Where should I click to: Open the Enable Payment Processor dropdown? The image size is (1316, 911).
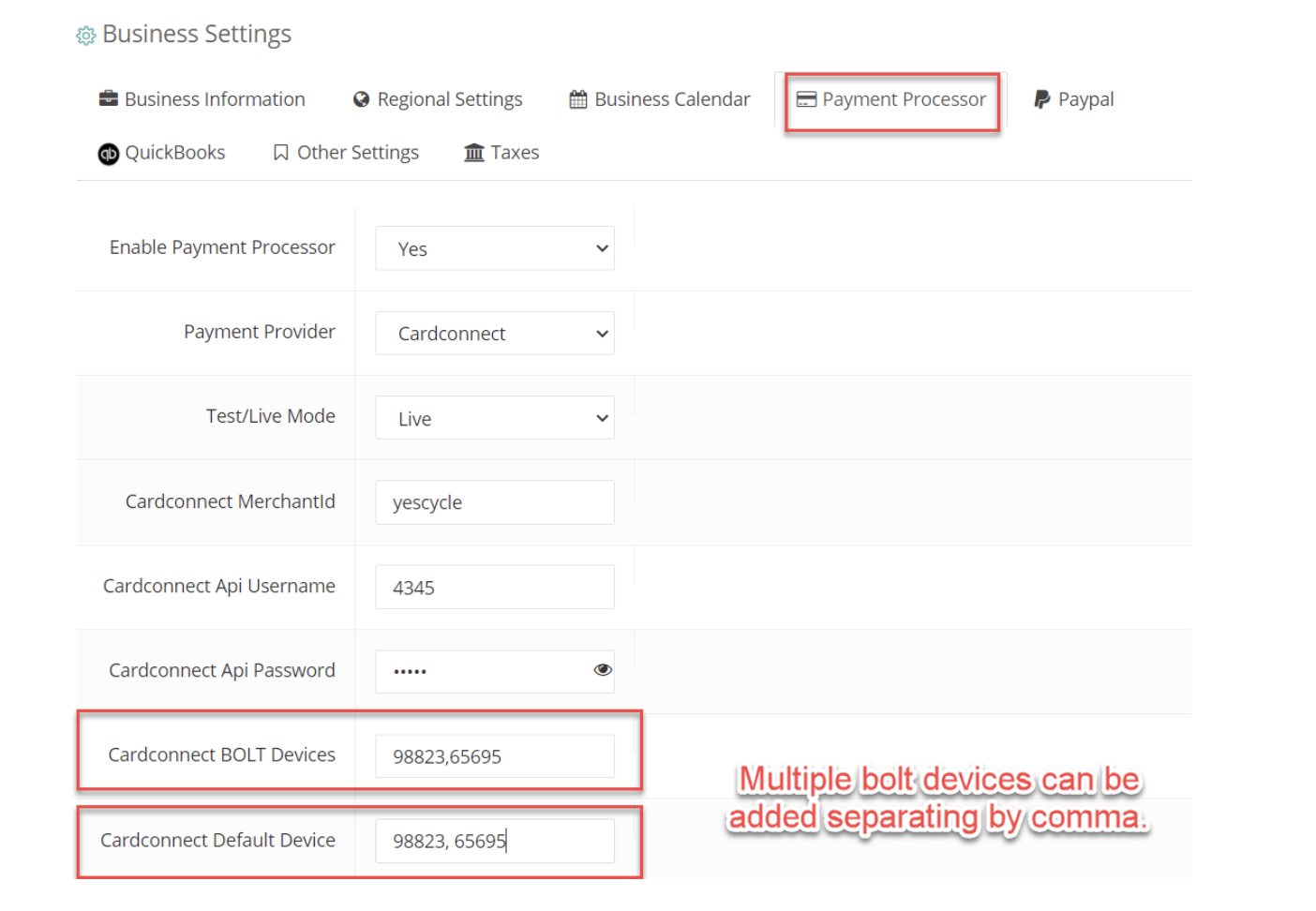495,248
